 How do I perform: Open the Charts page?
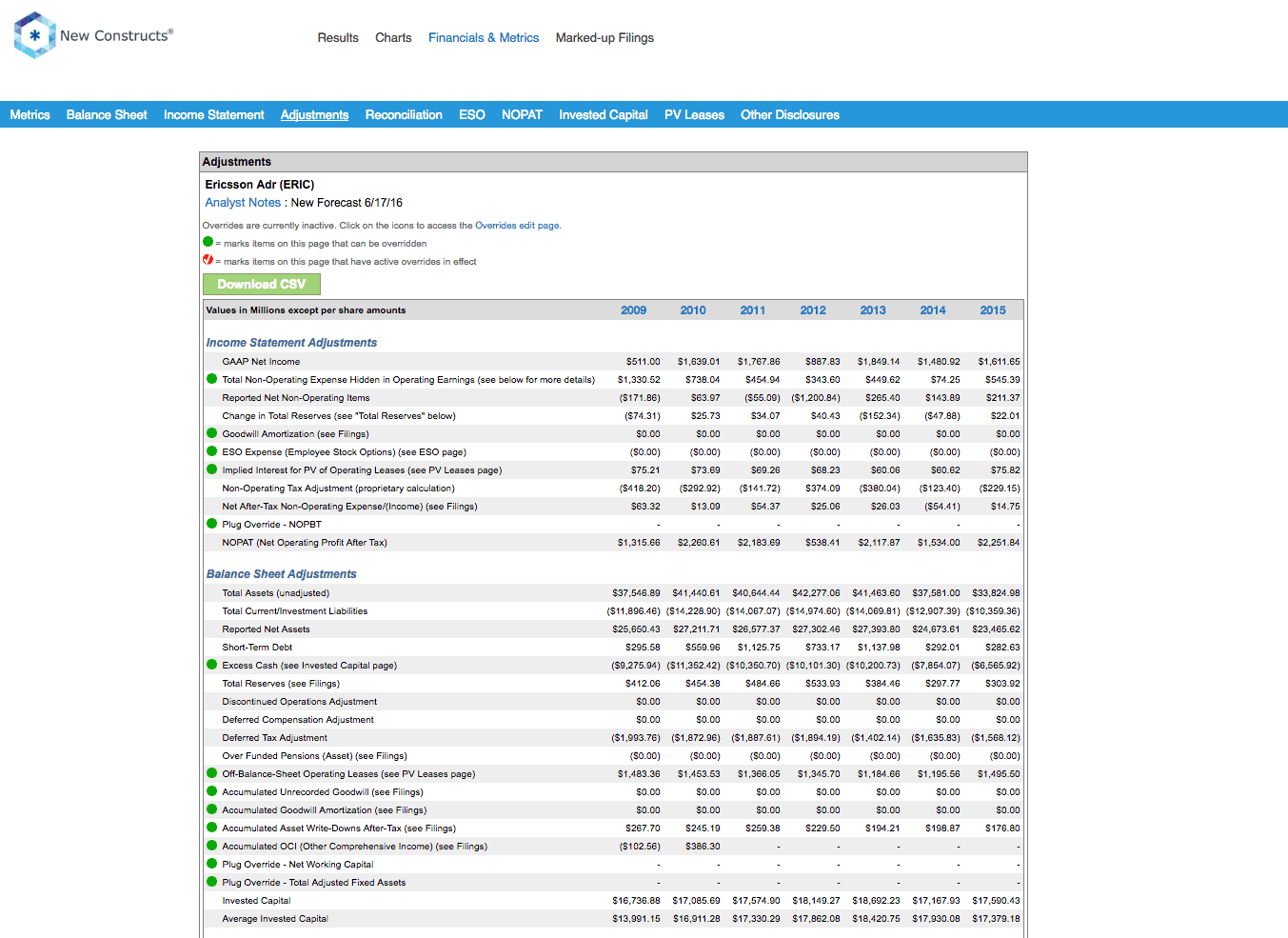tap(393, 38)
